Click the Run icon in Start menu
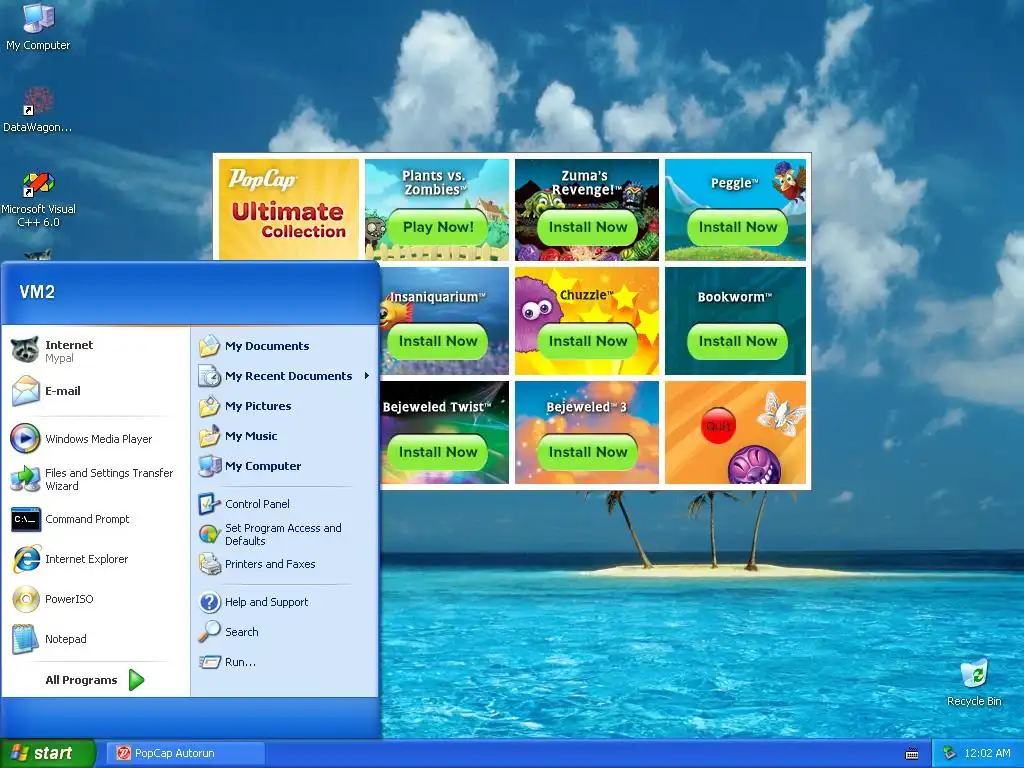The image size is (1024, 768). coord(210,662)
